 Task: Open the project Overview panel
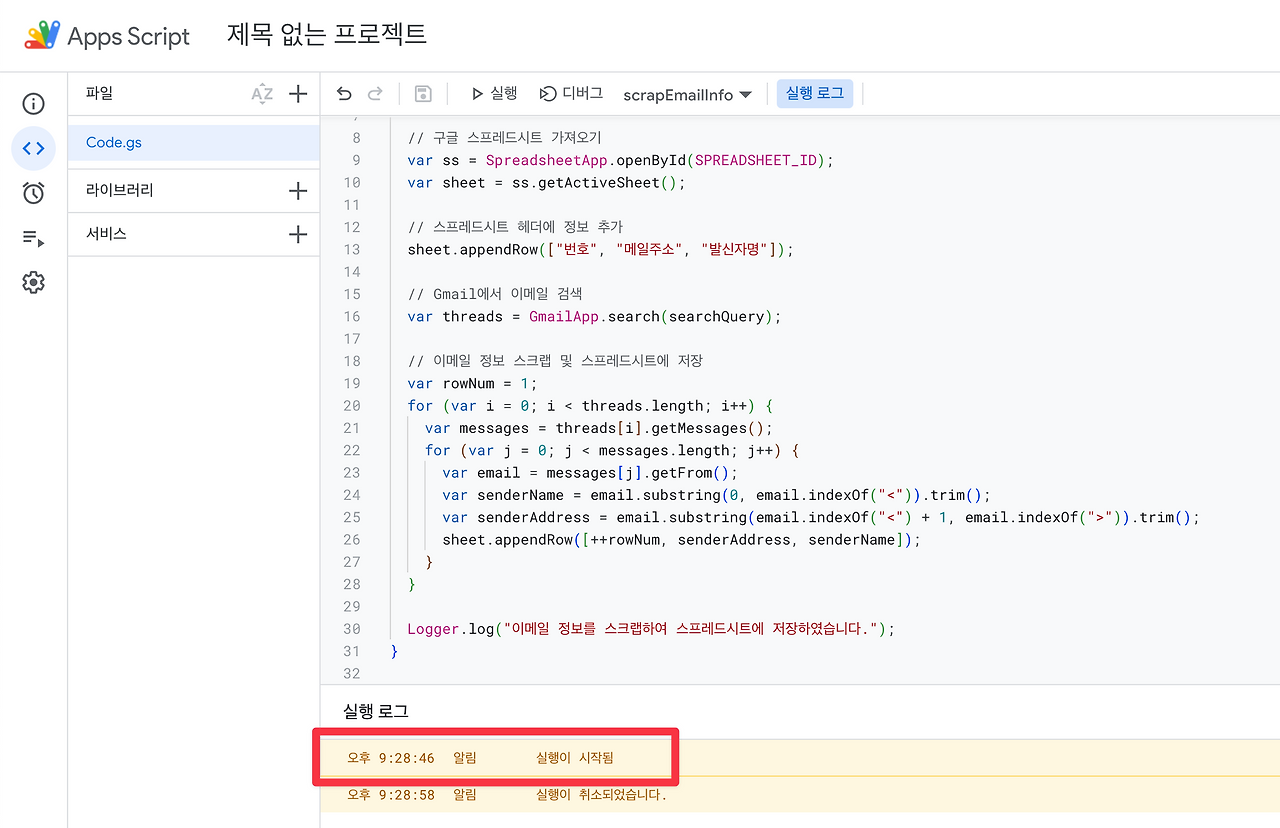[x=33, y=103]
